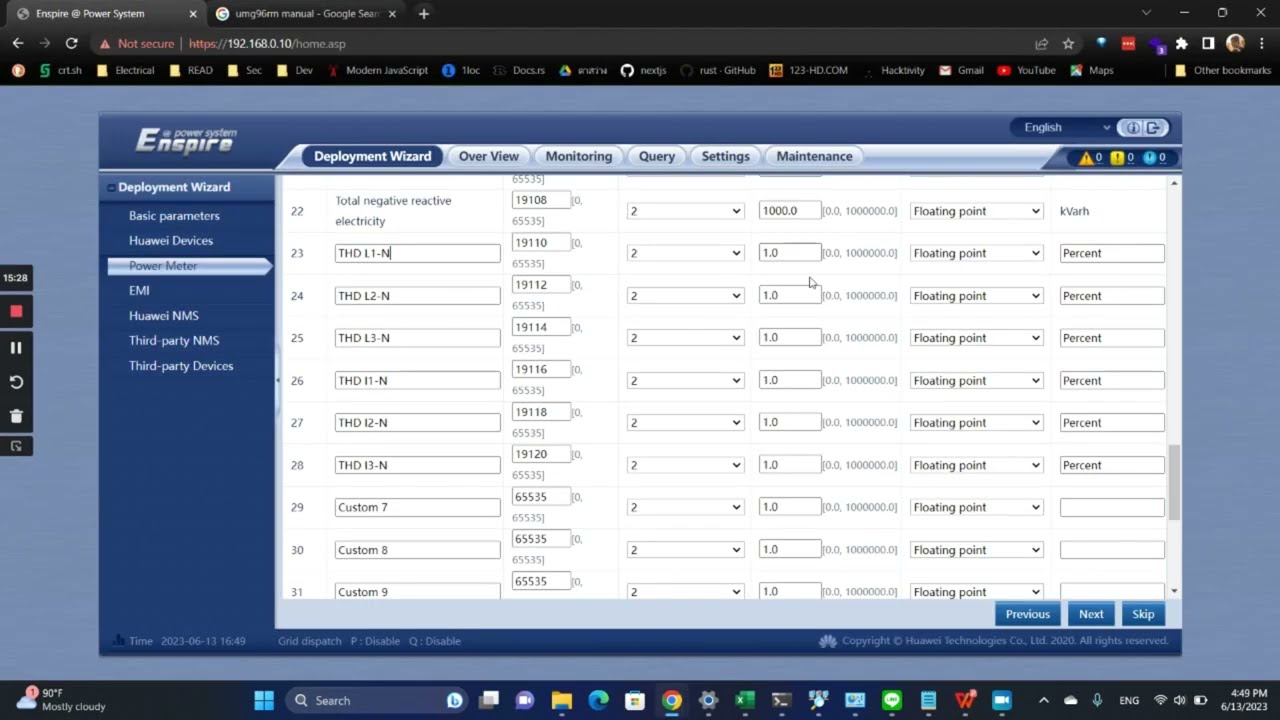Click the THD L1-N name field
The height and width of the screenshot is (720, 1280).
(417, 253)
